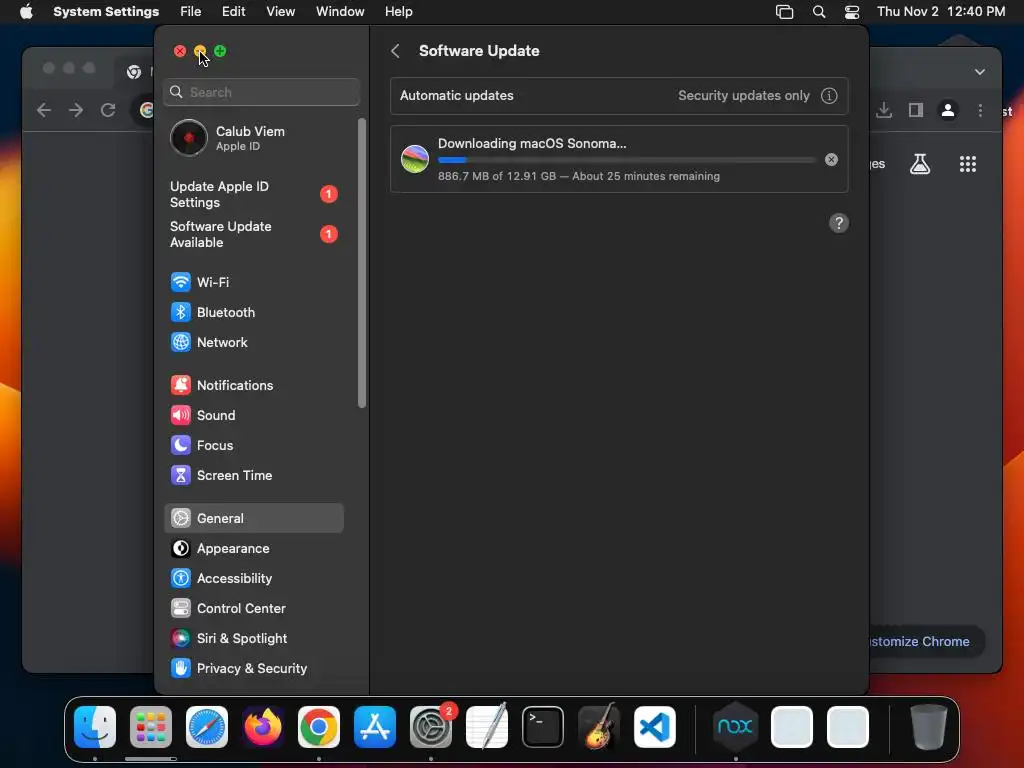The width and height of the screenshot is (1024, 768).
Task: Click the macOS Sonoma download progress bar
Action: click(627, 160)
